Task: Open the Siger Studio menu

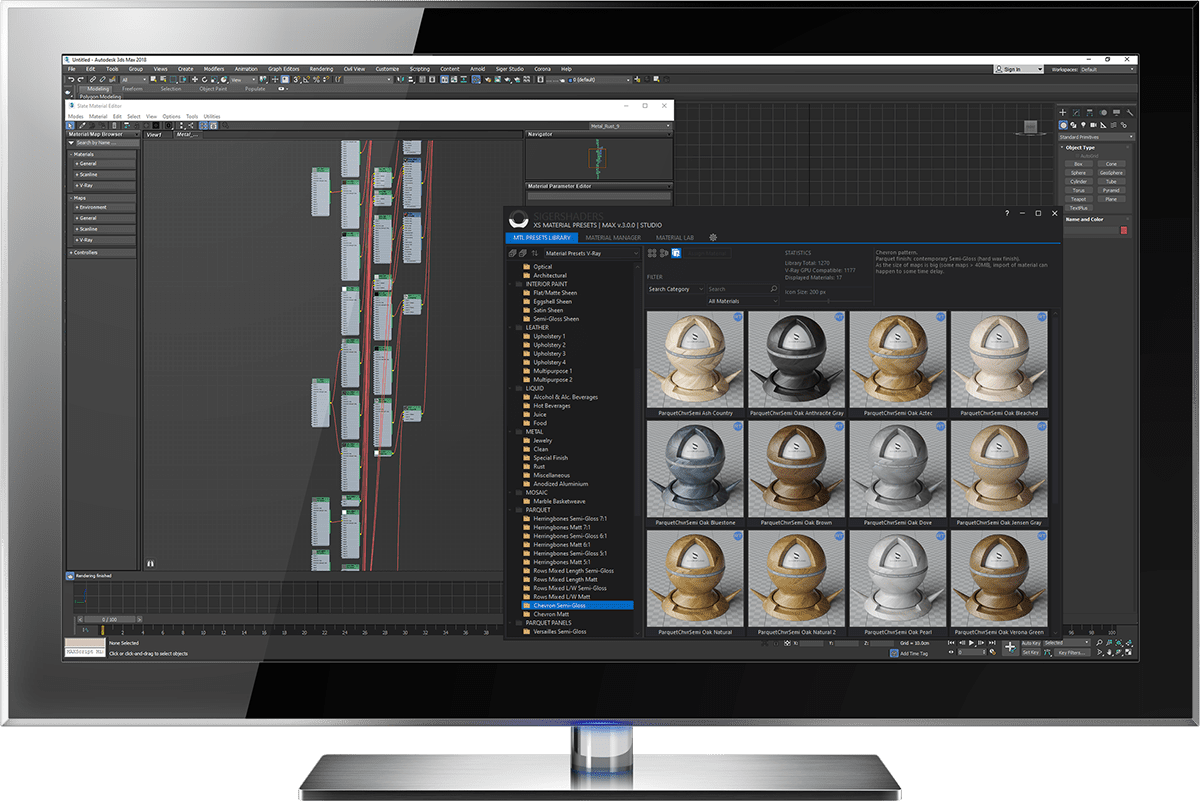Action: (508, 69)
